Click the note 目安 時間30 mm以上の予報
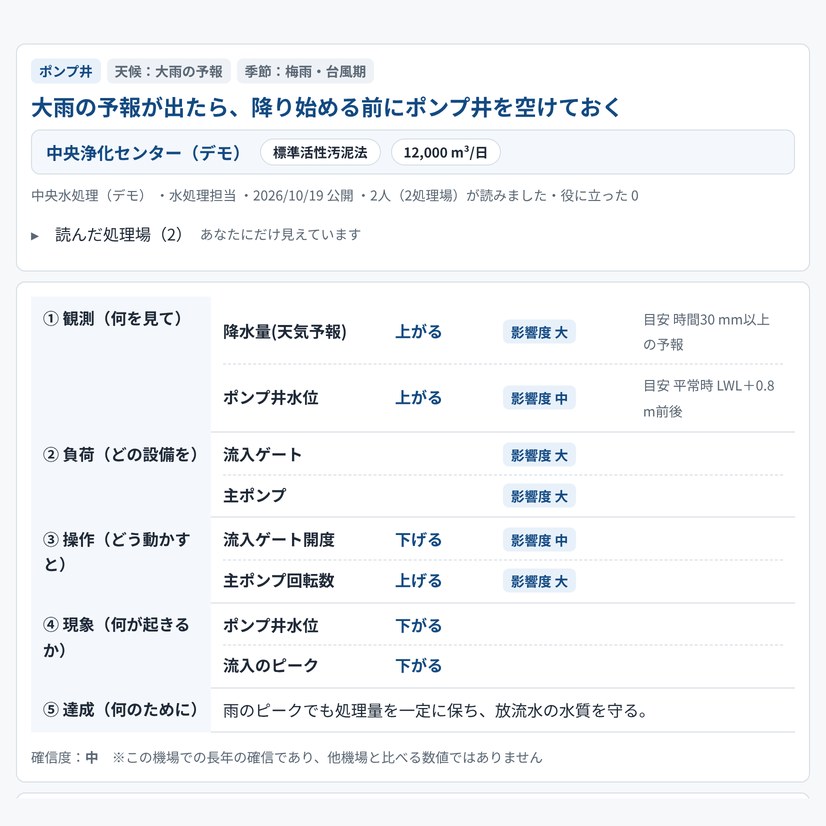Screen dimensions: 826x826 tap(706, 332)
